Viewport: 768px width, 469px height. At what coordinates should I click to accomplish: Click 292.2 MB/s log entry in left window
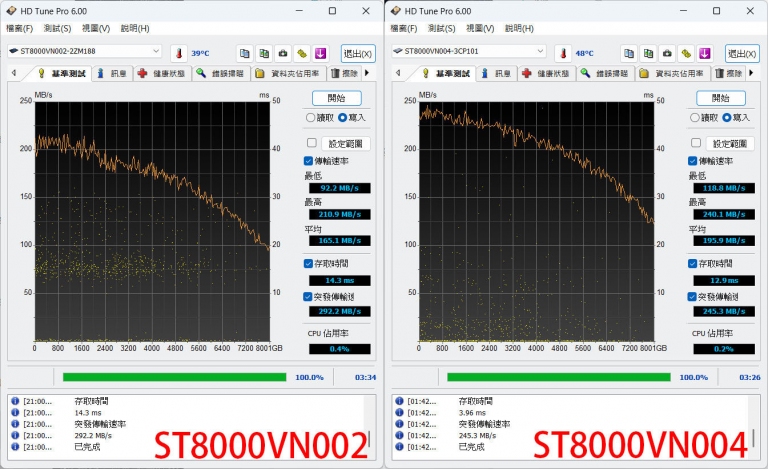[x=93, y=435]
